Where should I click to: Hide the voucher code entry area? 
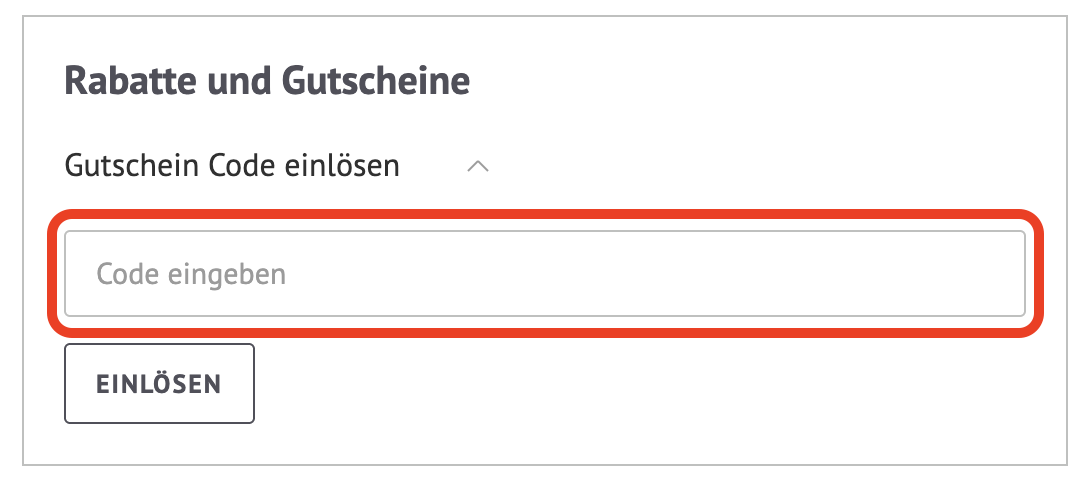pyautogui.click(x=478, y=167)
